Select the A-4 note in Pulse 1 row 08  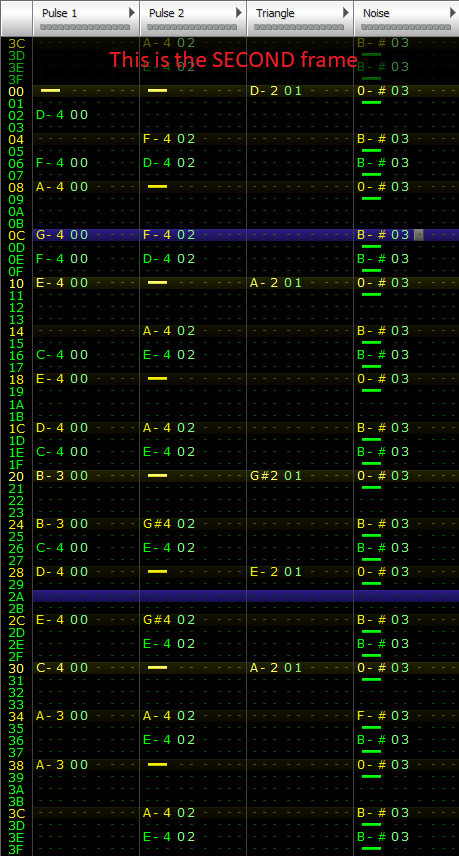[50, 187]
